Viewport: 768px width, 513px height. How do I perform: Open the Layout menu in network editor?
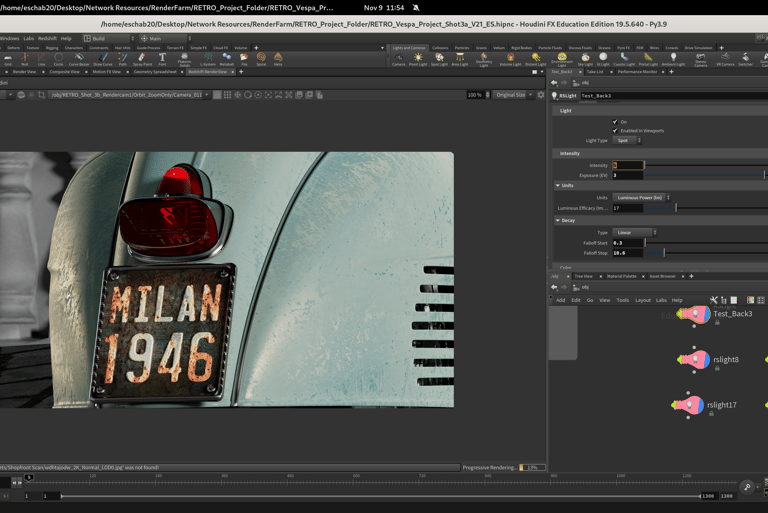click(x=642, y=300)
